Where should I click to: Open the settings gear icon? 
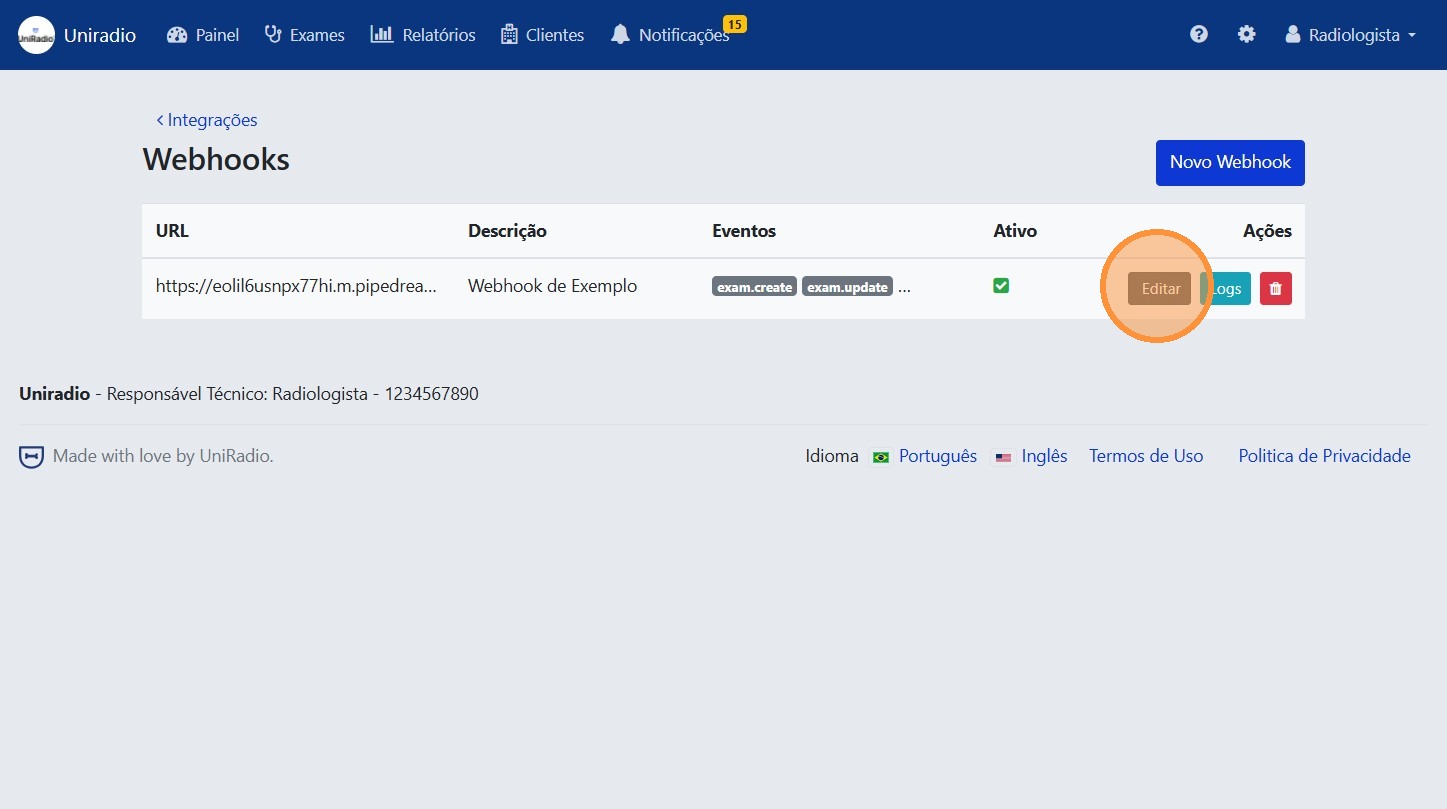tap(1246, 33)
